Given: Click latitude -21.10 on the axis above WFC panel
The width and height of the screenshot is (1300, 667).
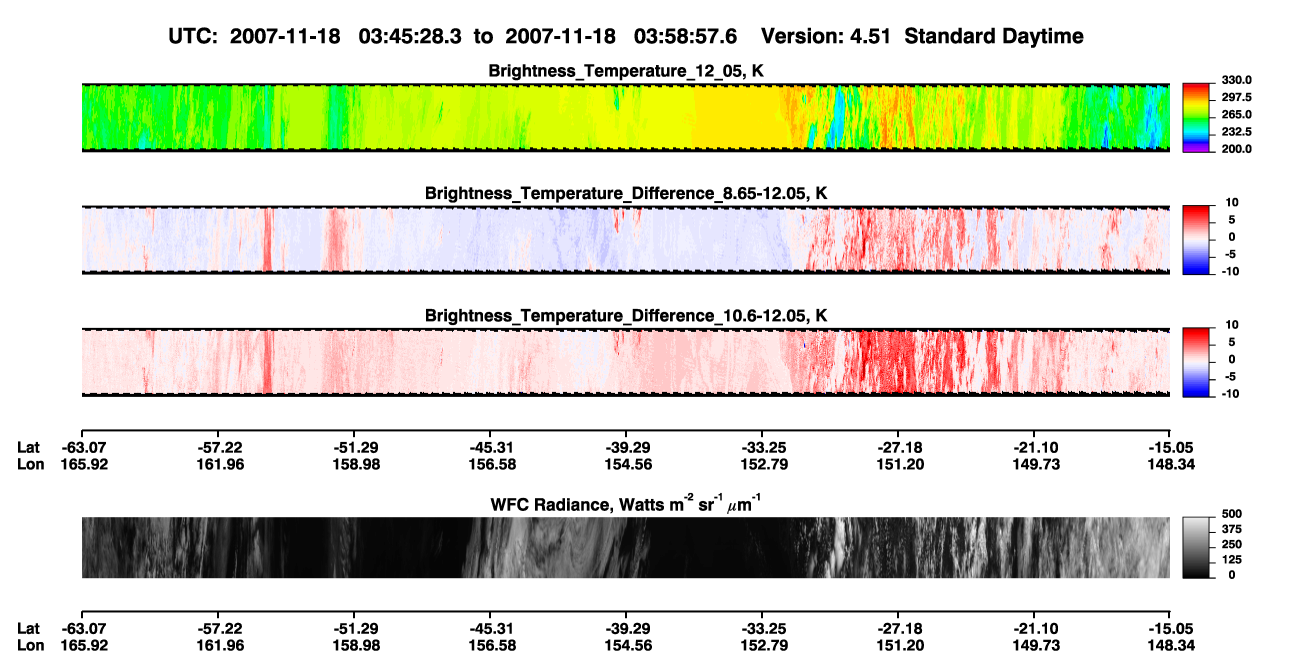Looking at the screenshot, I should 1034,447.
